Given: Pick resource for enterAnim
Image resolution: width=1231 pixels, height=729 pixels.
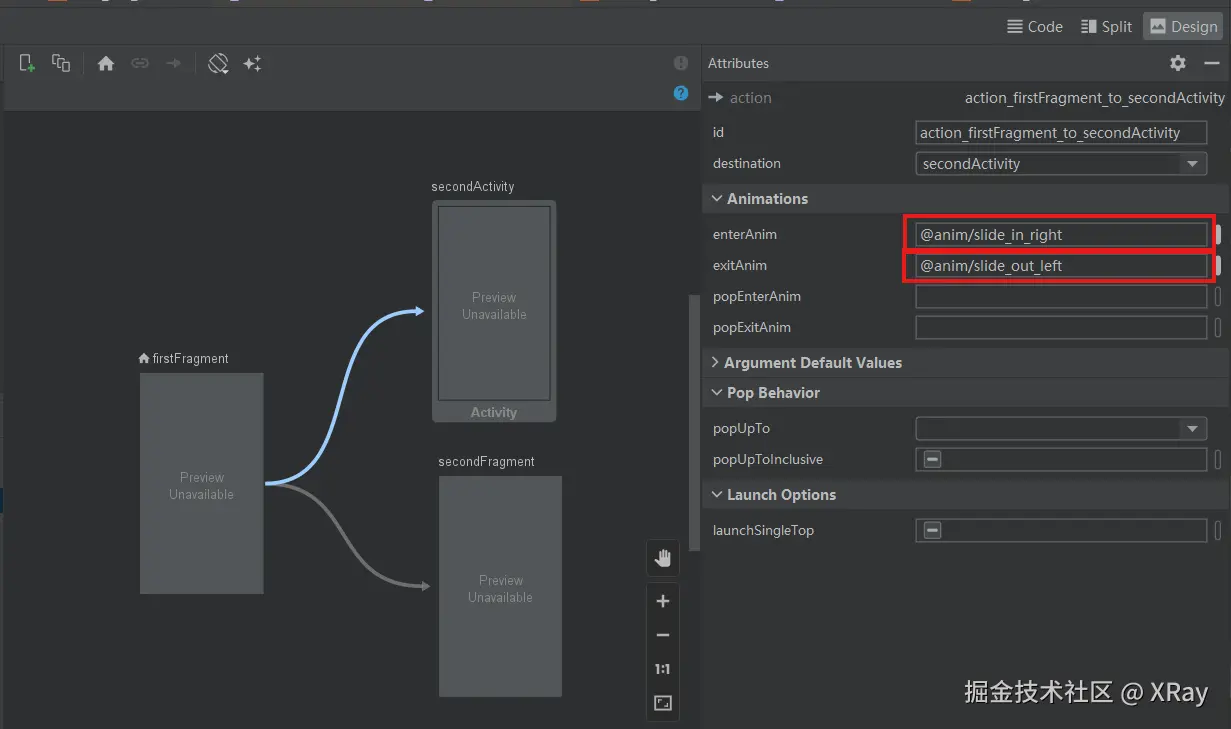Looking at the screenshot, I should [x=1218, y=235].
